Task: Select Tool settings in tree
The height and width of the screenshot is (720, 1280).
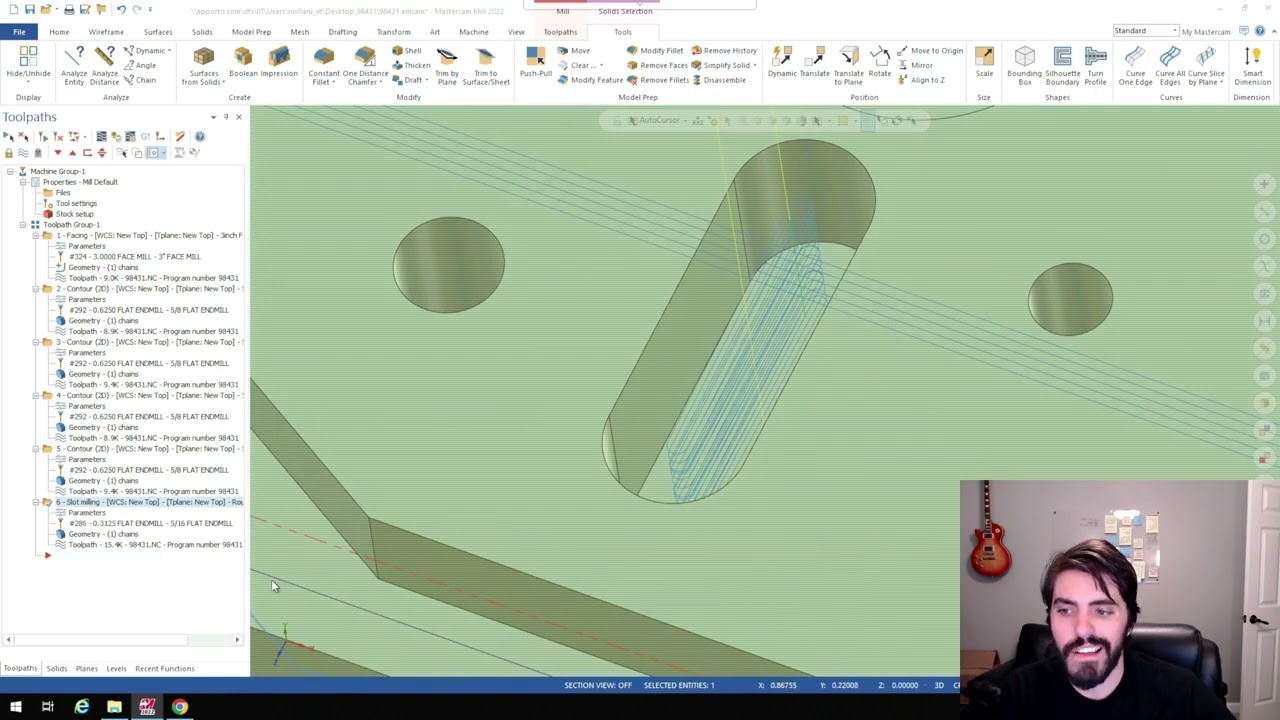Action: click(76, 203)
